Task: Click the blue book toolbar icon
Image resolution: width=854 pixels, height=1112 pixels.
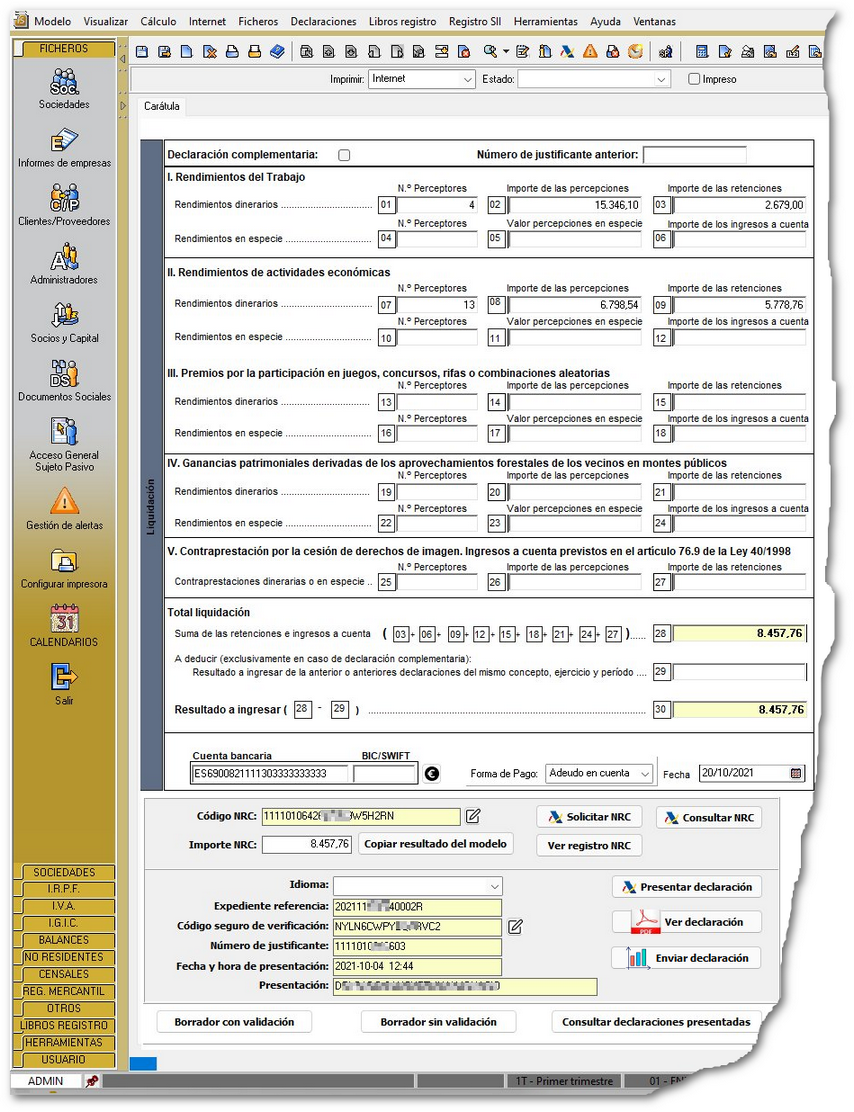Action: (x=277, y=51)
